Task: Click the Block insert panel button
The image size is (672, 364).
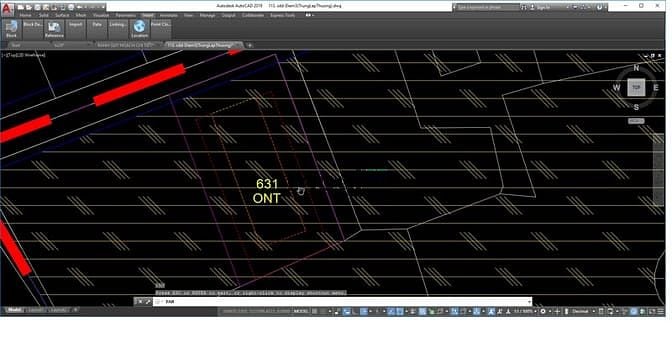Action: pos(11,29)
